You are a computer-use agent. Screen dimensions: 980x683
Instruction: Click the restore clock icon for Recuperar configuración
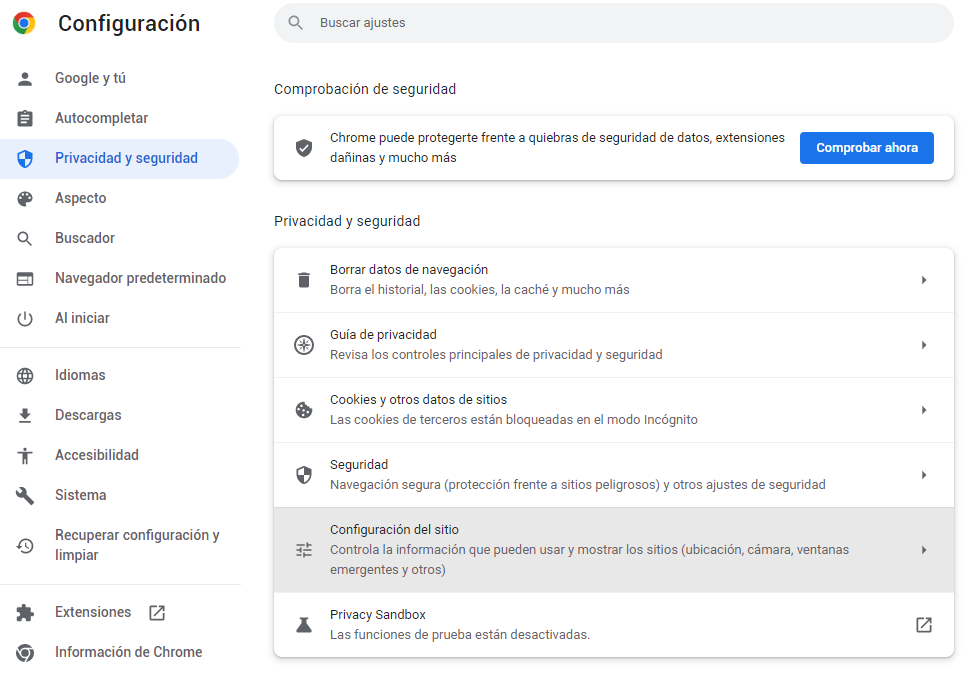point(25,546)
